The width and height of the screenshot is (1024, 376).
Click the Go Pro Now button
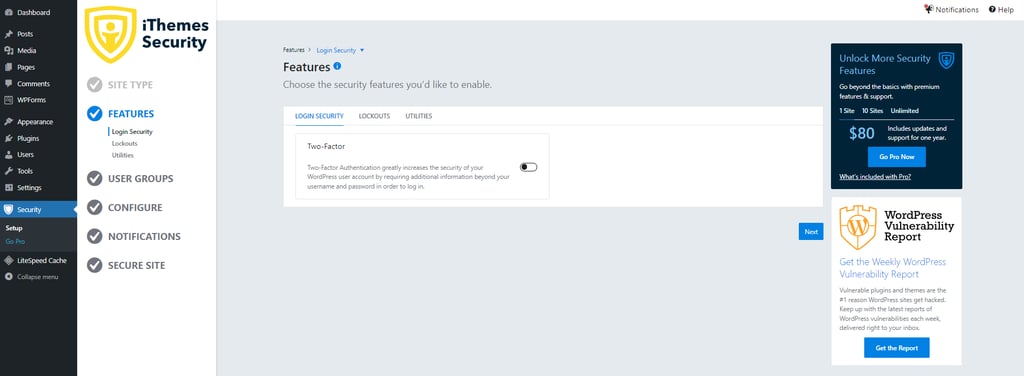point(897,157)
